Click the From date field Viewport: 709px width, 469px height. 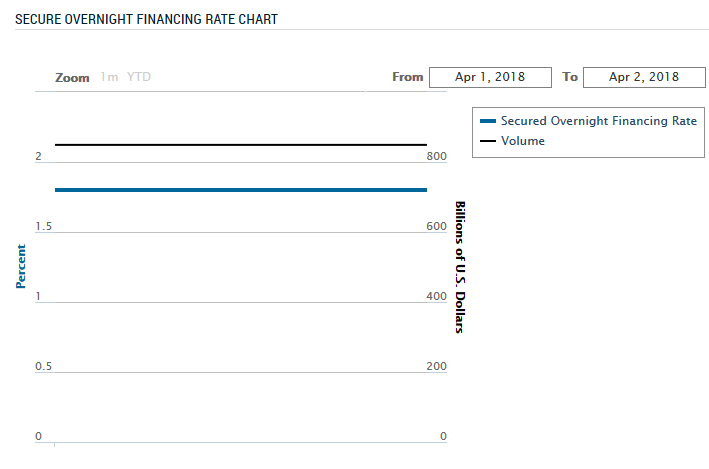coord(490,77)
